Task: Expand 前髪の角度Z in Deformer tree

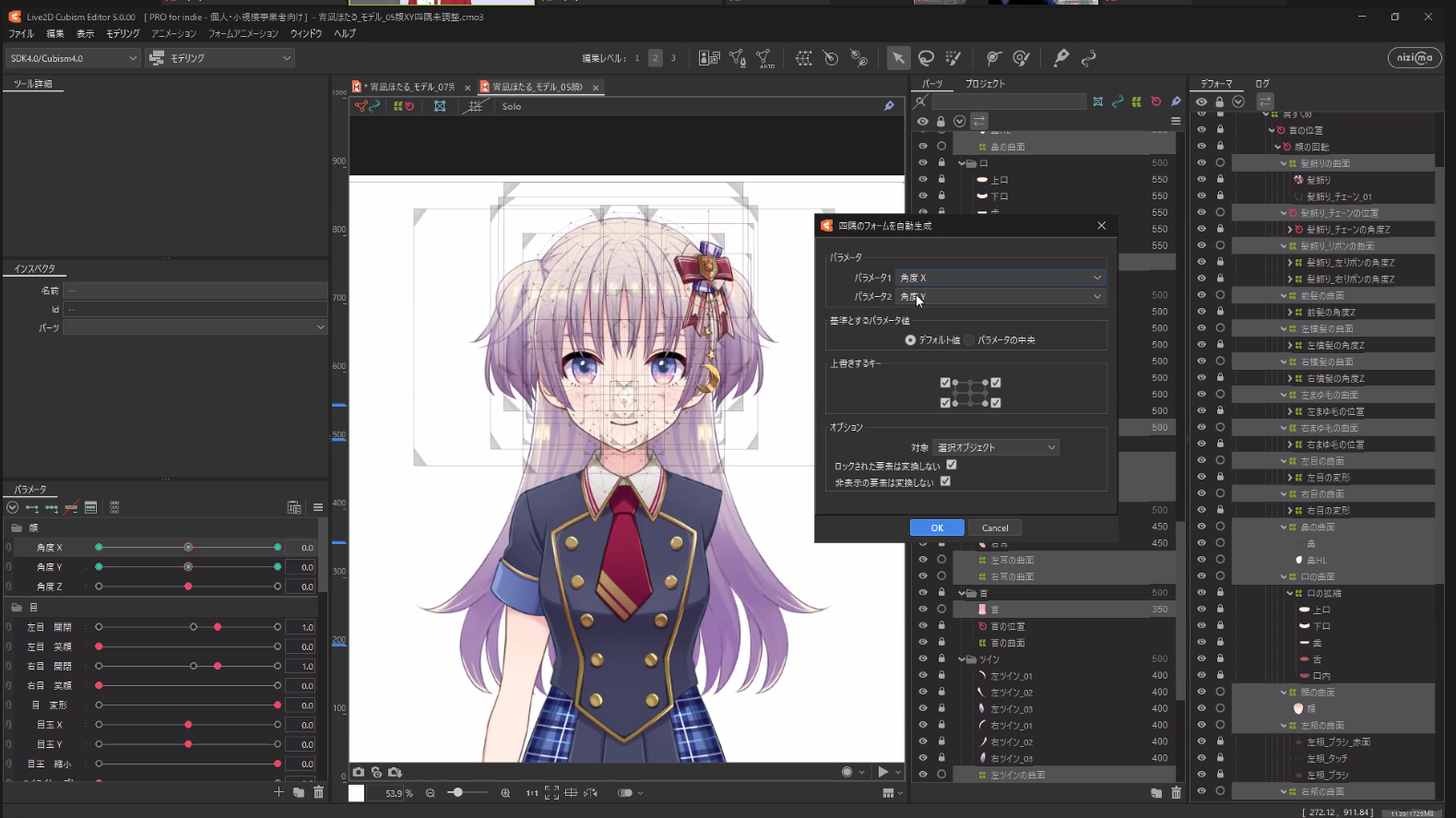Action: [x=1289, y=313]
